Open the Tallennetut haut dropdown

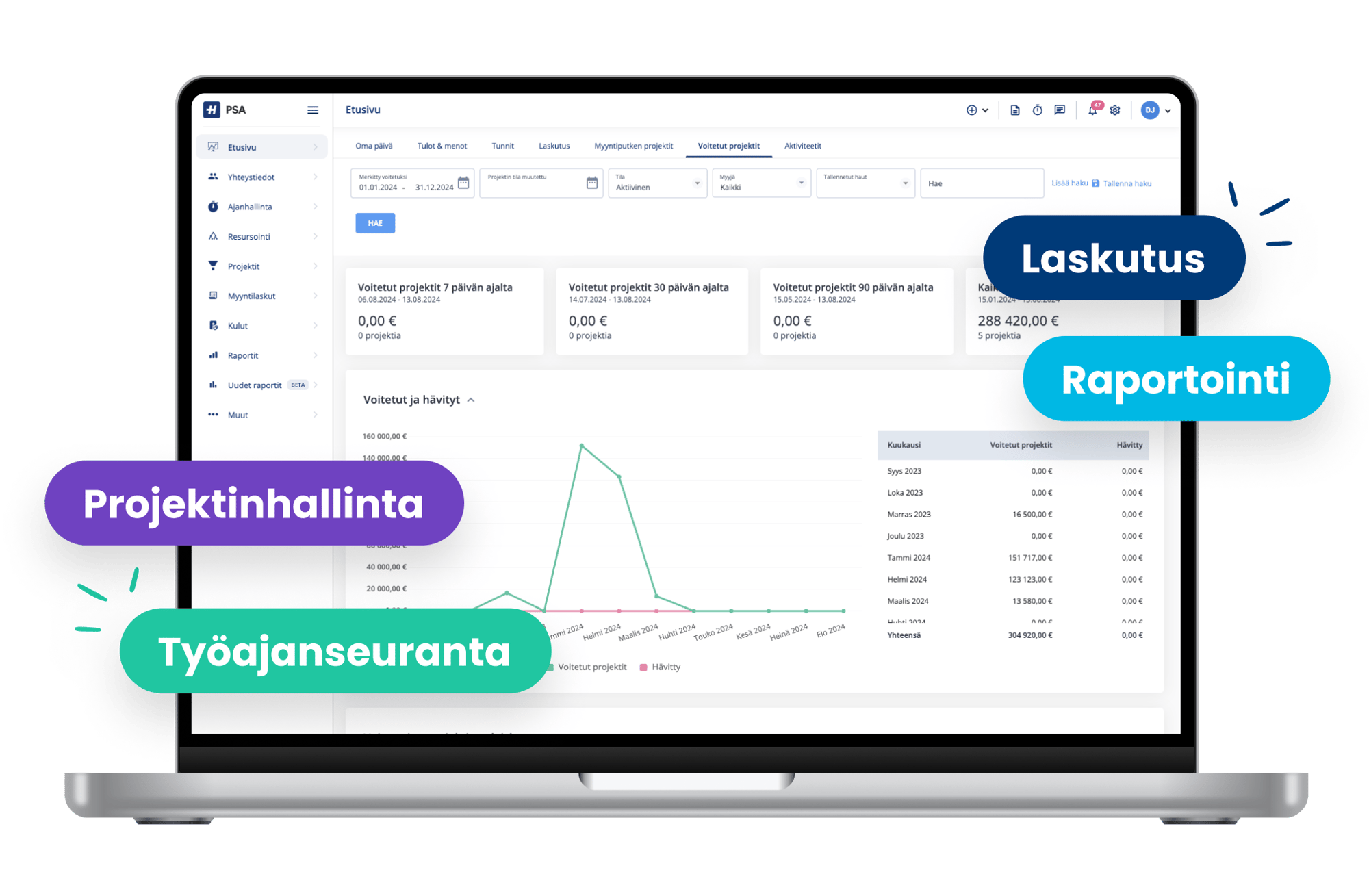click(865, 183)
